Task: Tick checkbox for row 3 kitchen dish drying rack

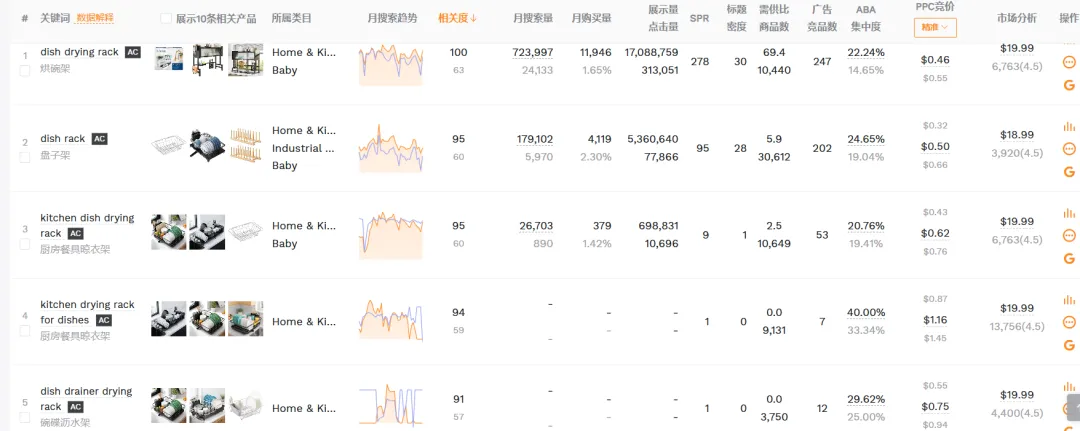Action: [x=25, y=244]
